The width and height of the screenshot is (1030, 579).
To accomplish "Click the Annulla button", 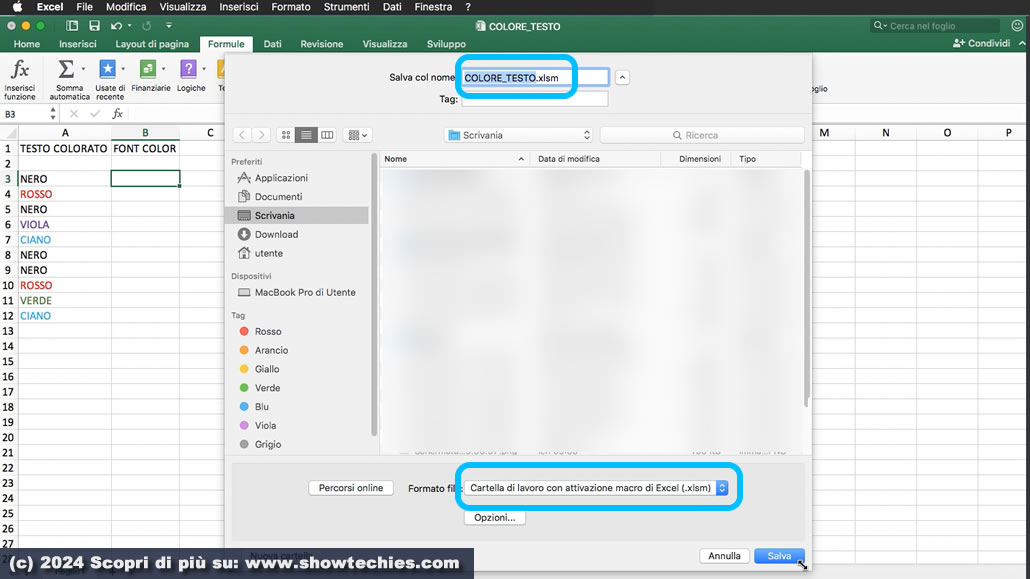I will coord(724,556).
